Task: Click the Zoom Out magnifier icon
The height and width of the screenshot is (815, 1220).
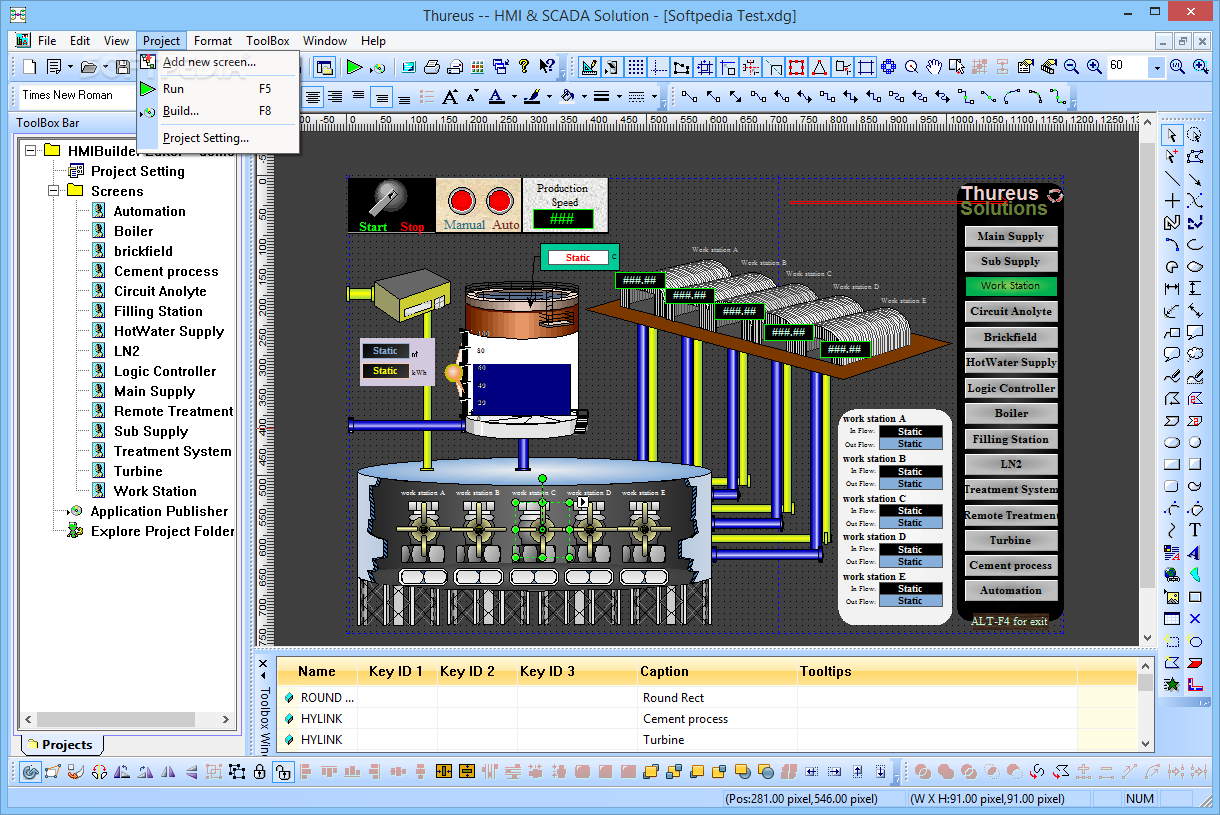Action: 1071,67
